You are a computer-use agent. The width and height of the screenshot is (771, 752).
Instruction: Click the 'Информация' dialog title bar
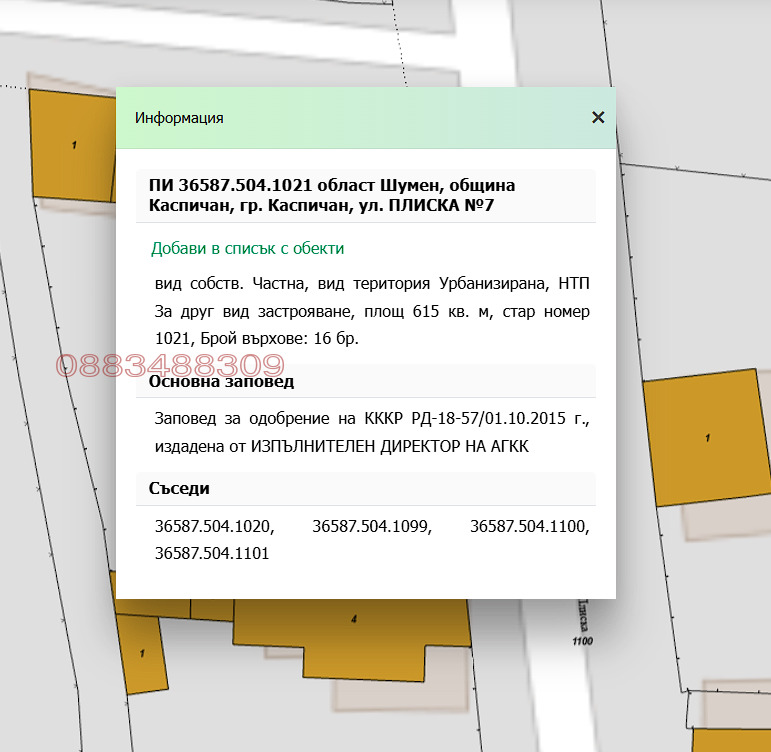[x=350, y=118]
